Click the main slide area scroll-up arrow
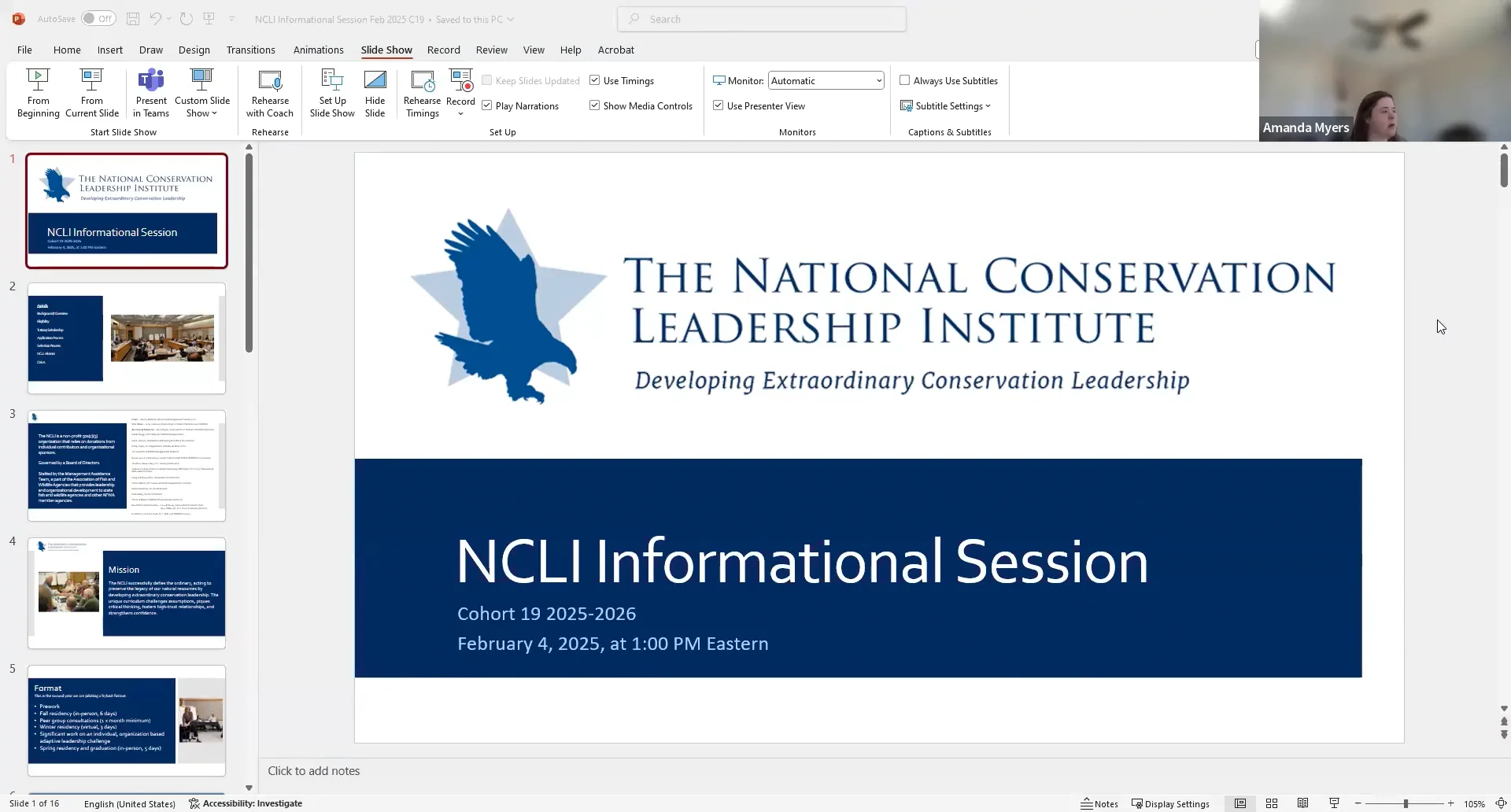 1504,147
